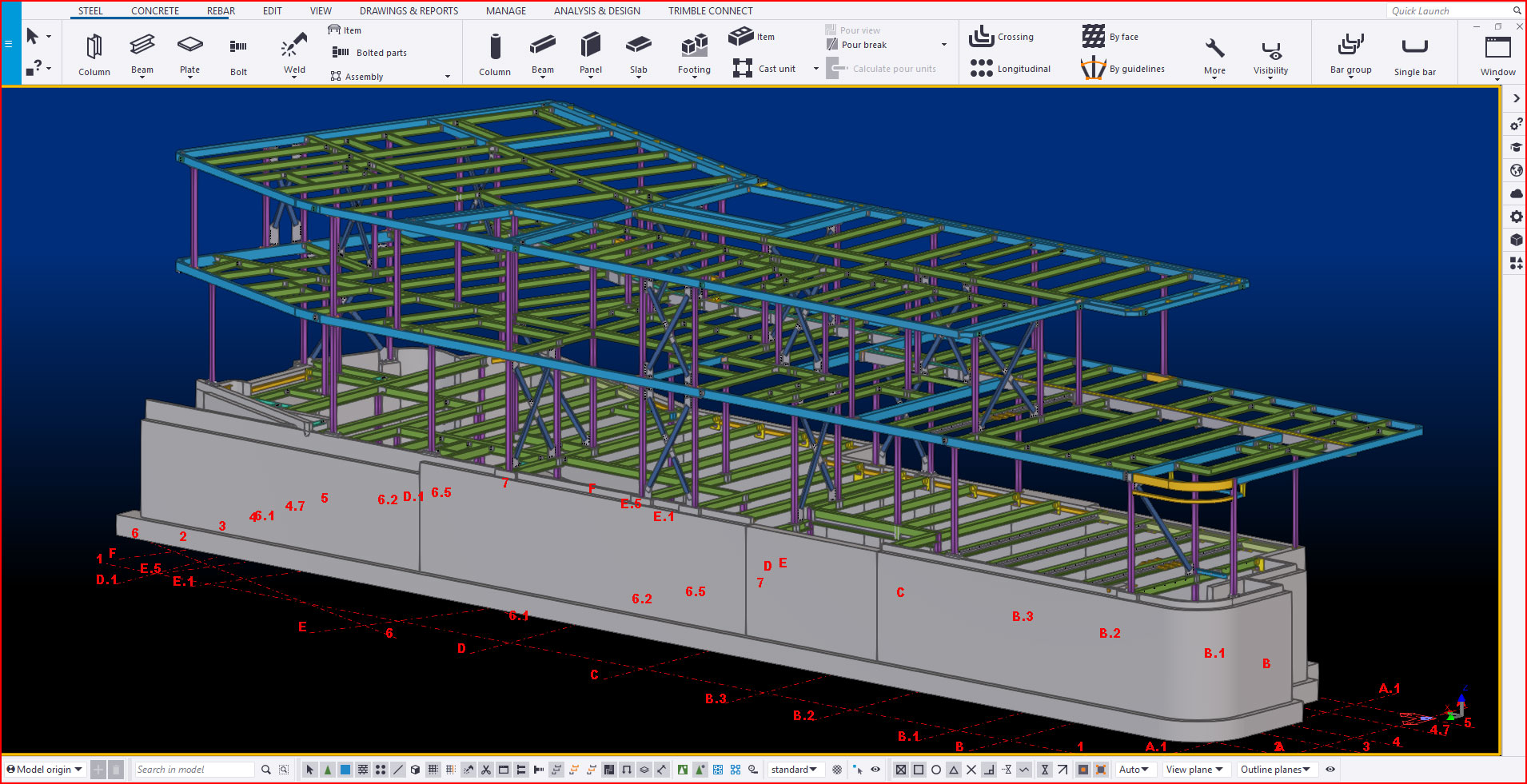Click the Search in model field

tap(193, 770)
